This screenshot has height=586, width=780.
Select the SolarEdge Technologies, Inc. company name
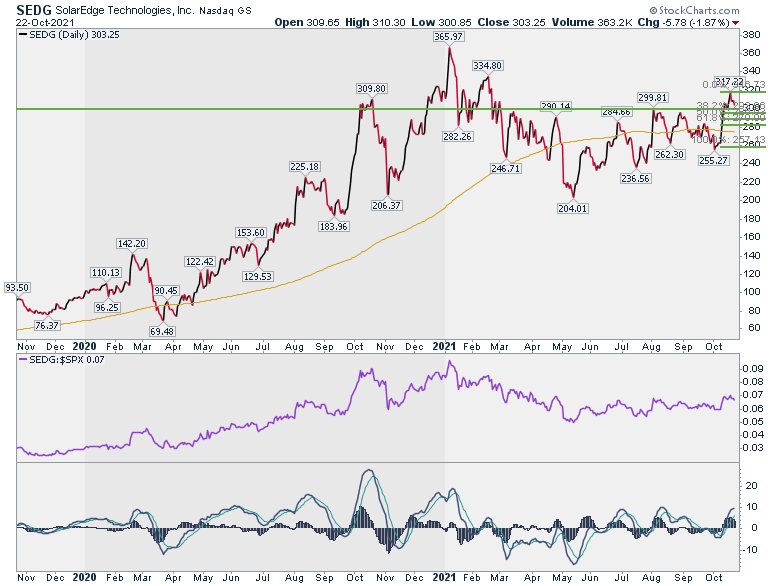(x=125, y=10)
